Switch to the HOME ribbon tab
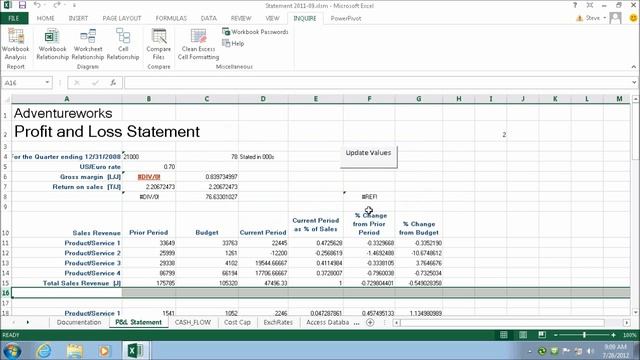The image size is (640, 360). coord(46,18)
